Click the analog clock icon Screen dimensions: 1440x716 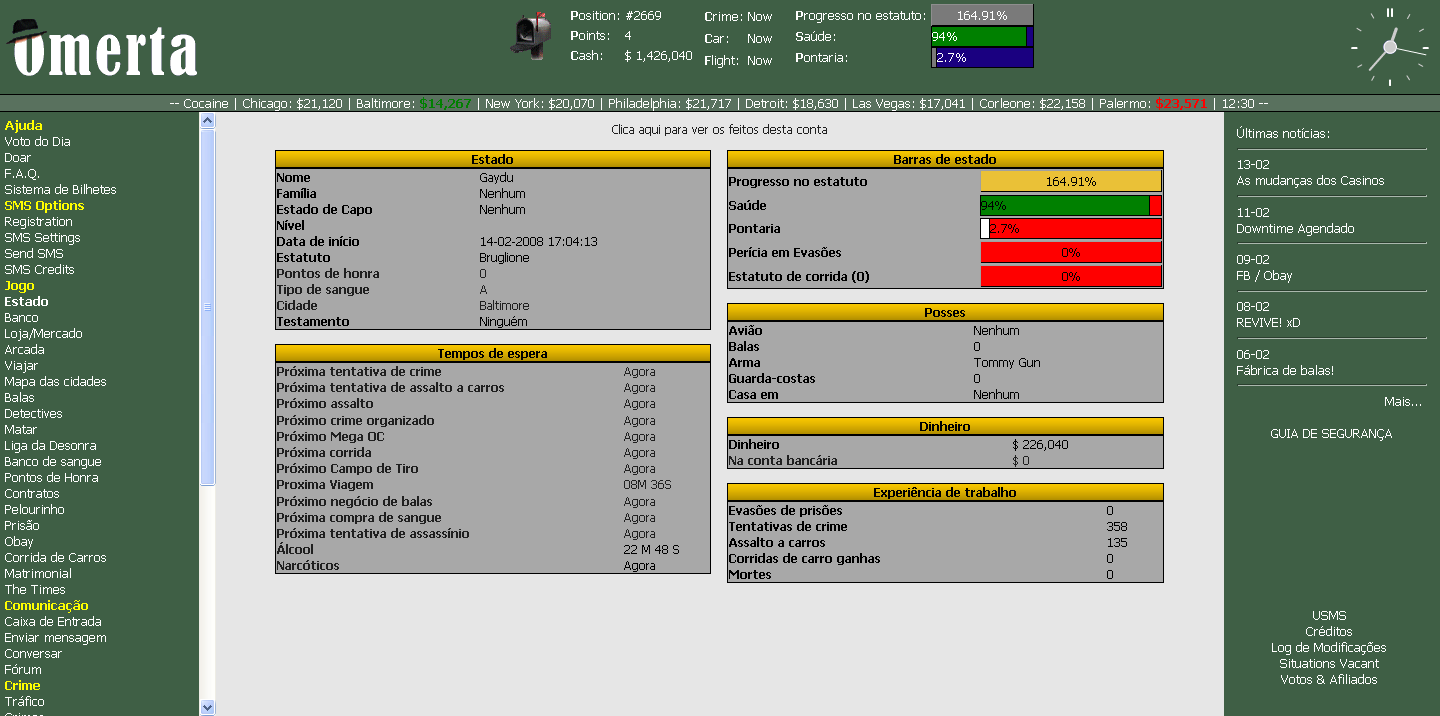[x=1389, y=48]
